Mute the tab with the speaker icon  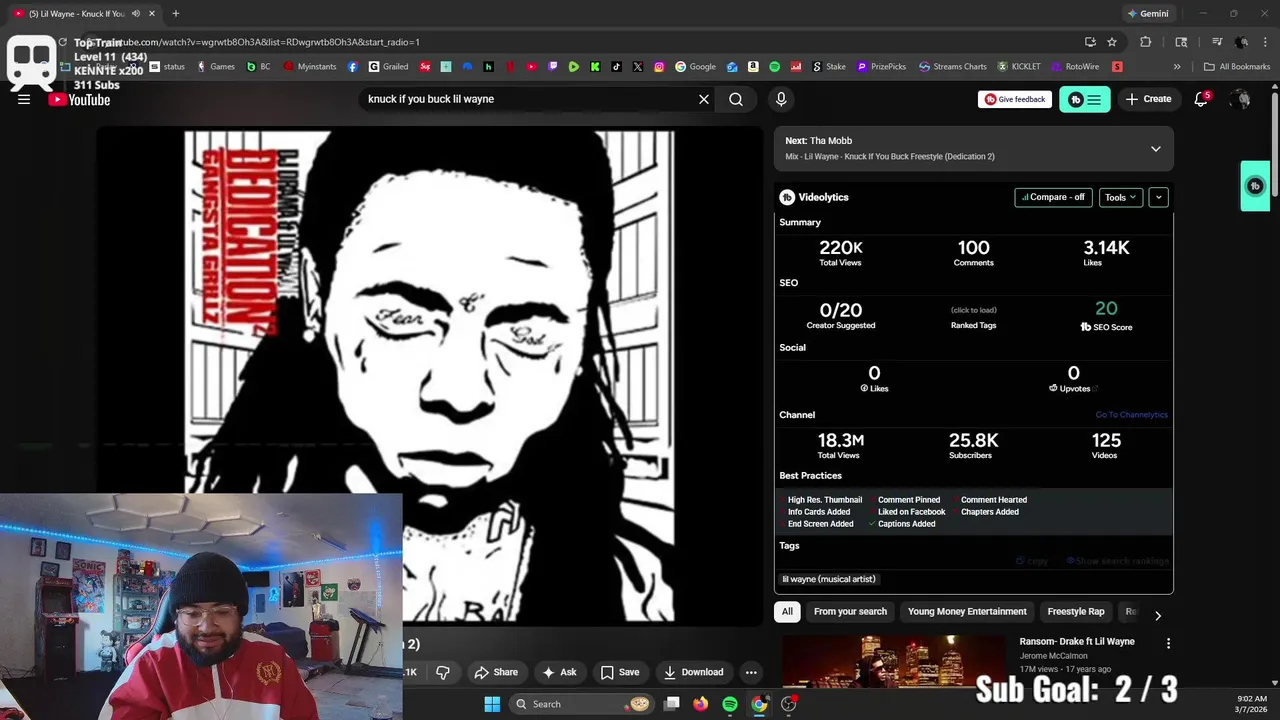[x=135, y=14]
